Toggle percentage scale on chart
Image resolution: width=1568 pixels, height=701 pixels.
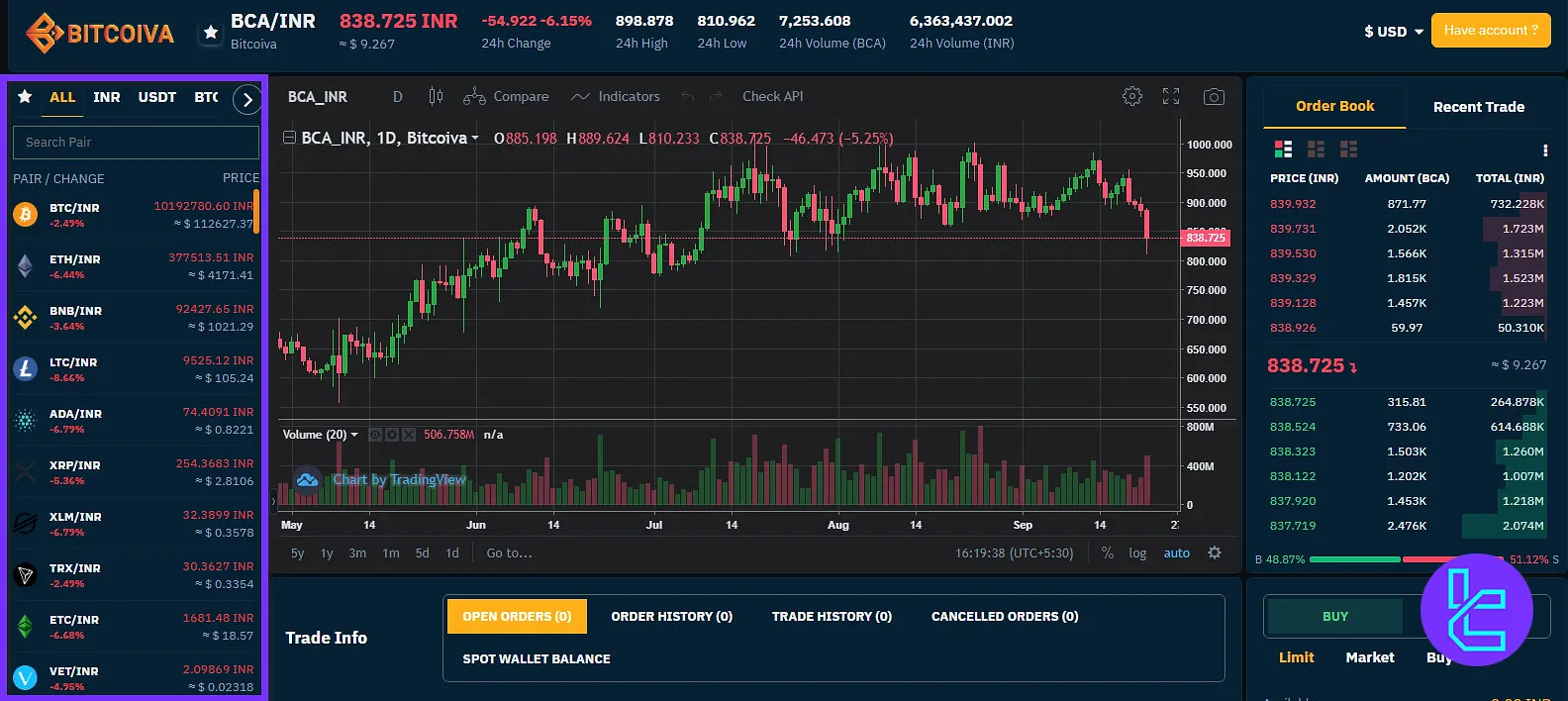coord(1107,553)
